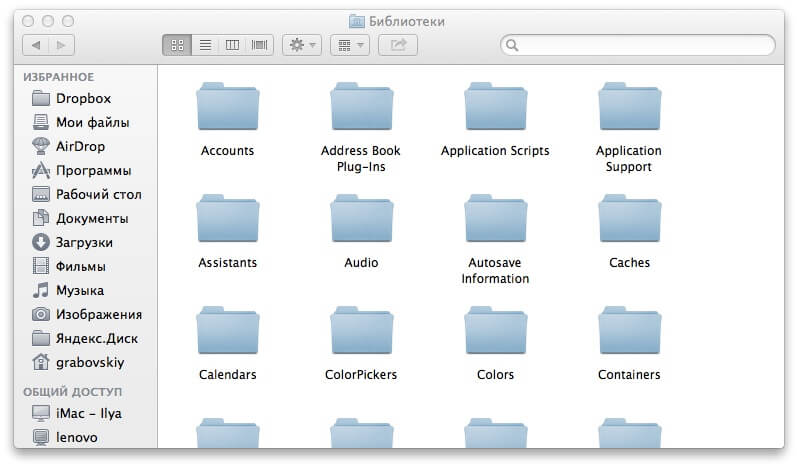Click the ОБЩИЙ ДОСТУП sidebar heading
Image resolution: width=798 pixels, height=468 pixels.
(x=72, y=391)
